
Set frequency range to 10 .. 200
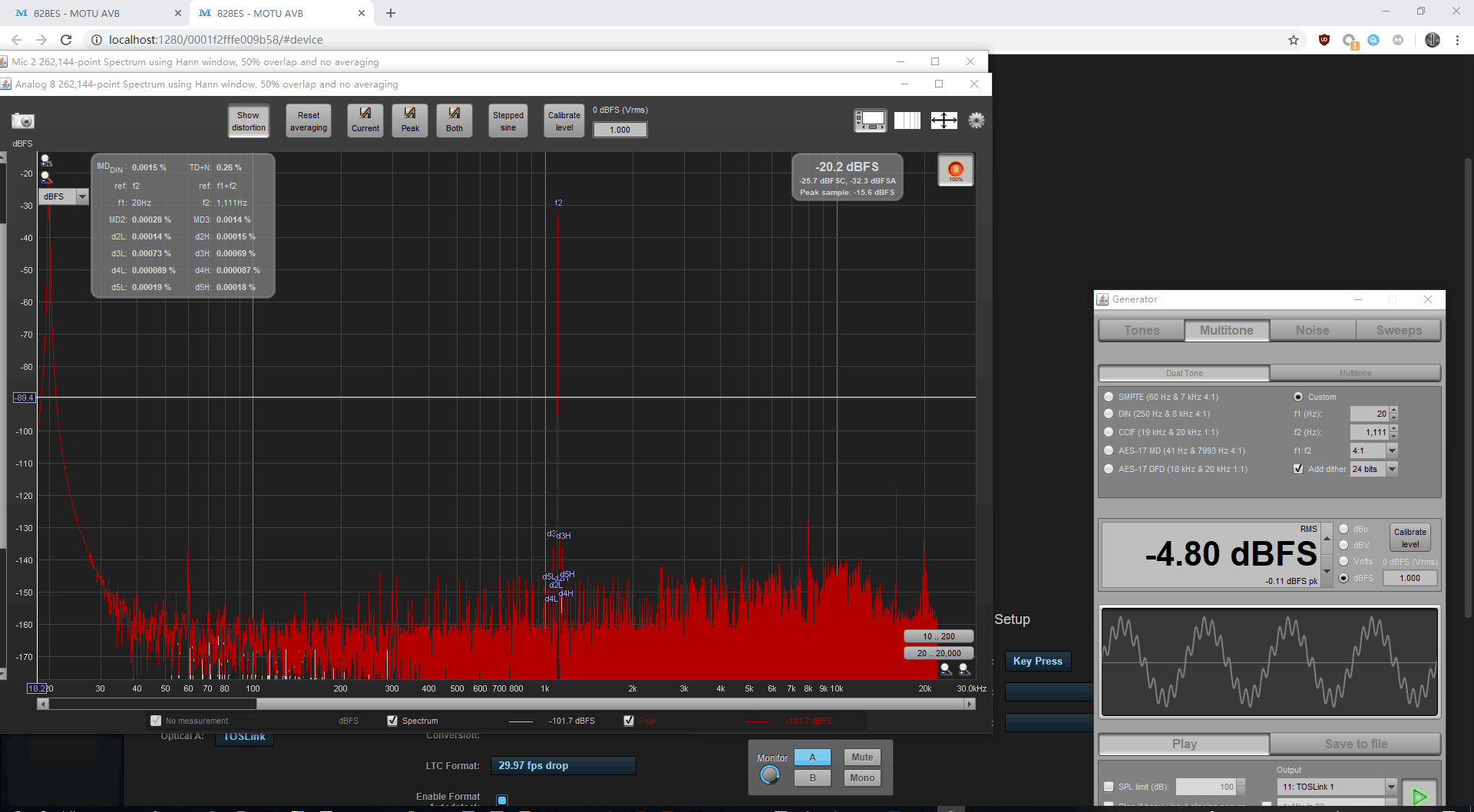(x=939, y=636)
